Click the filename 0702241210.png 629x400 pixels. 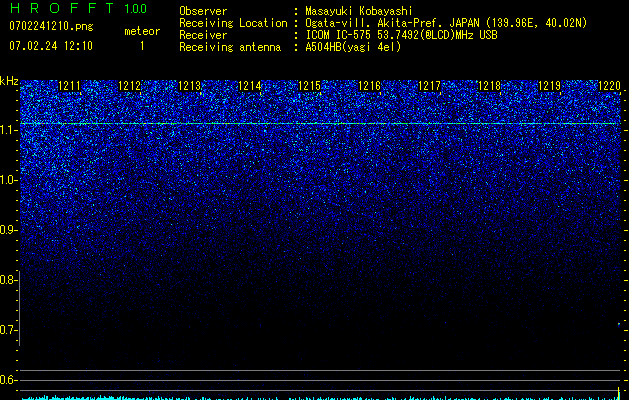(51, 26)
